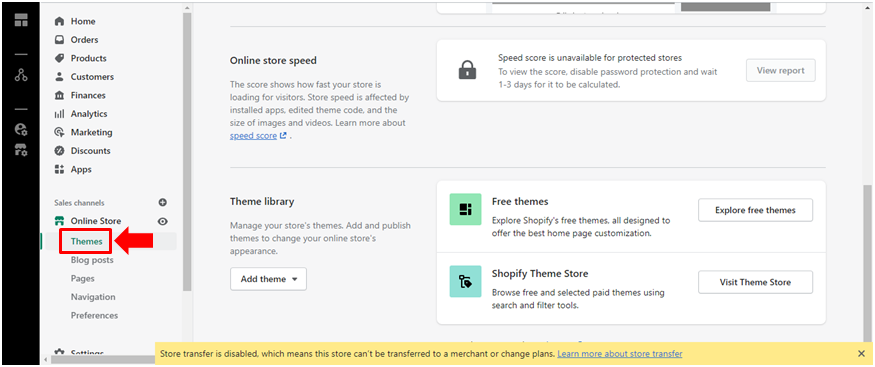Open the Discounts page

tap(90, 151)
